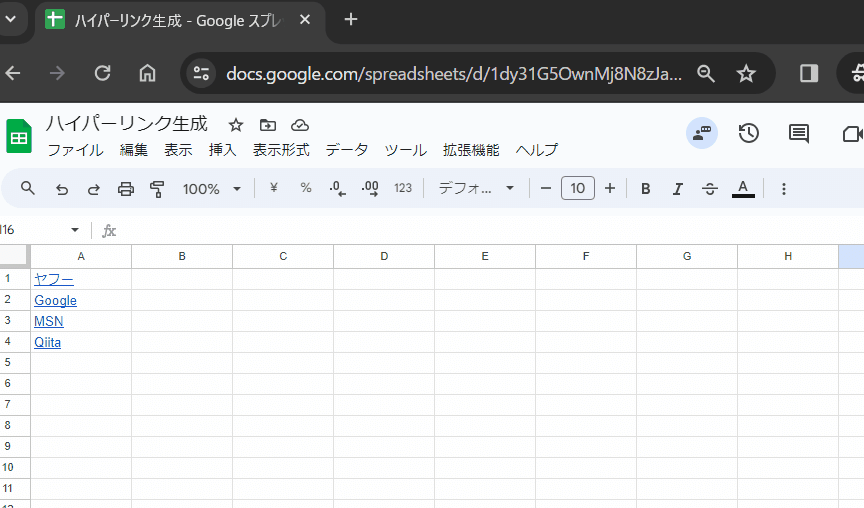Select row 7 header
864x508 pixels.
15,404
